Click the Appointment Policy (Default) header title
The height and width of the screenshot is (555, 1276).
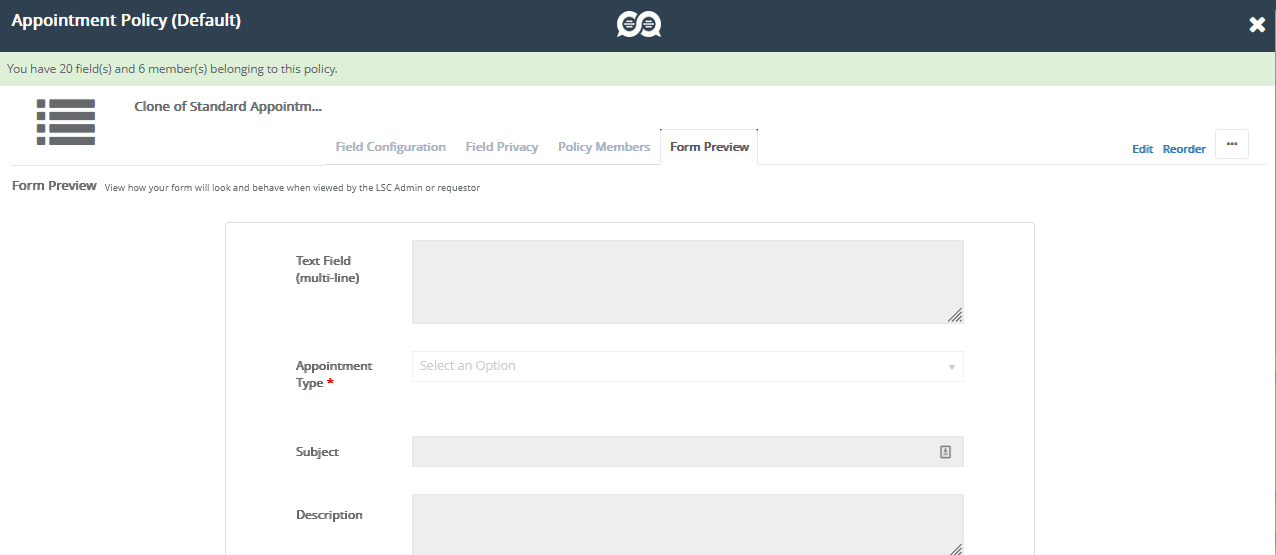126,20
